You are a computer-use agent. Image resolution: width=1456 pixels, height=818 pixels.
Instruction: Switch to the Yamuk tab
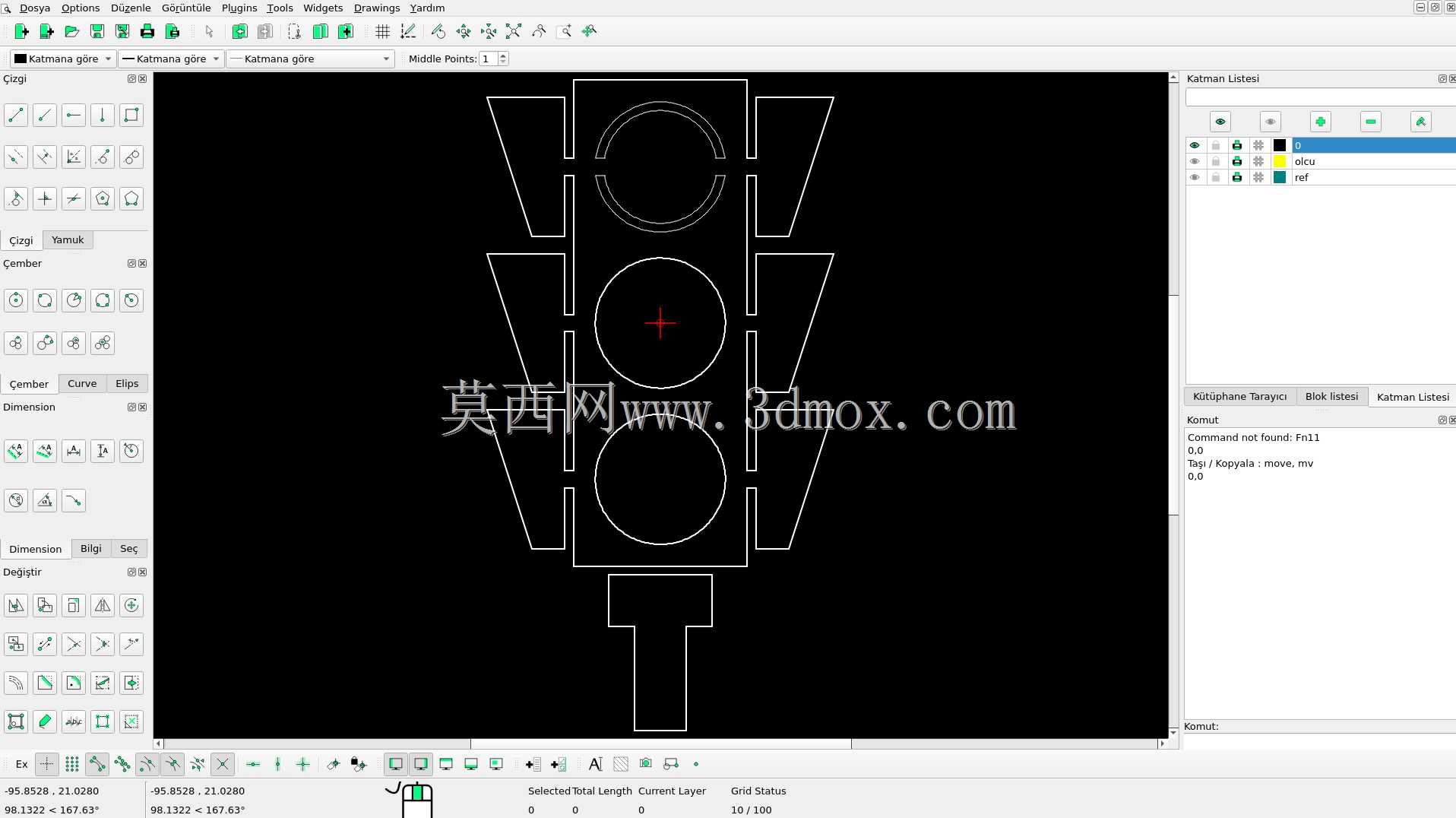[68, 240]
